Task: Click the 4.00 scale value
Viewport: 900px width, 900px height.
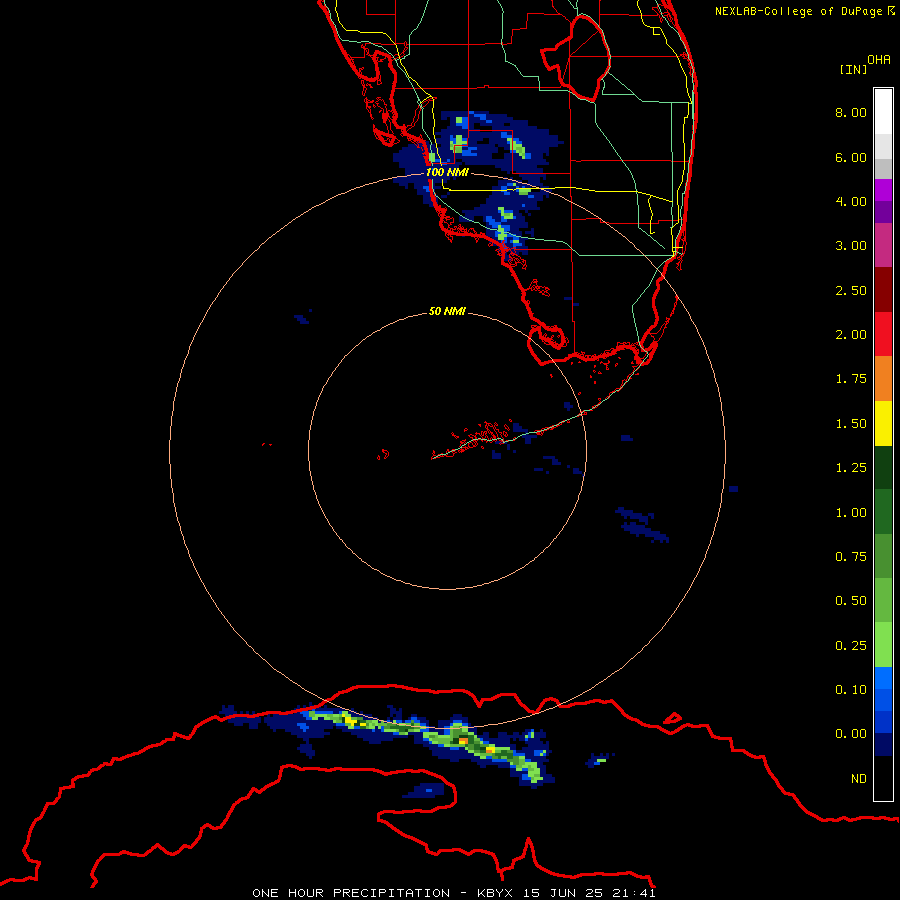Action: coord(851,201)
